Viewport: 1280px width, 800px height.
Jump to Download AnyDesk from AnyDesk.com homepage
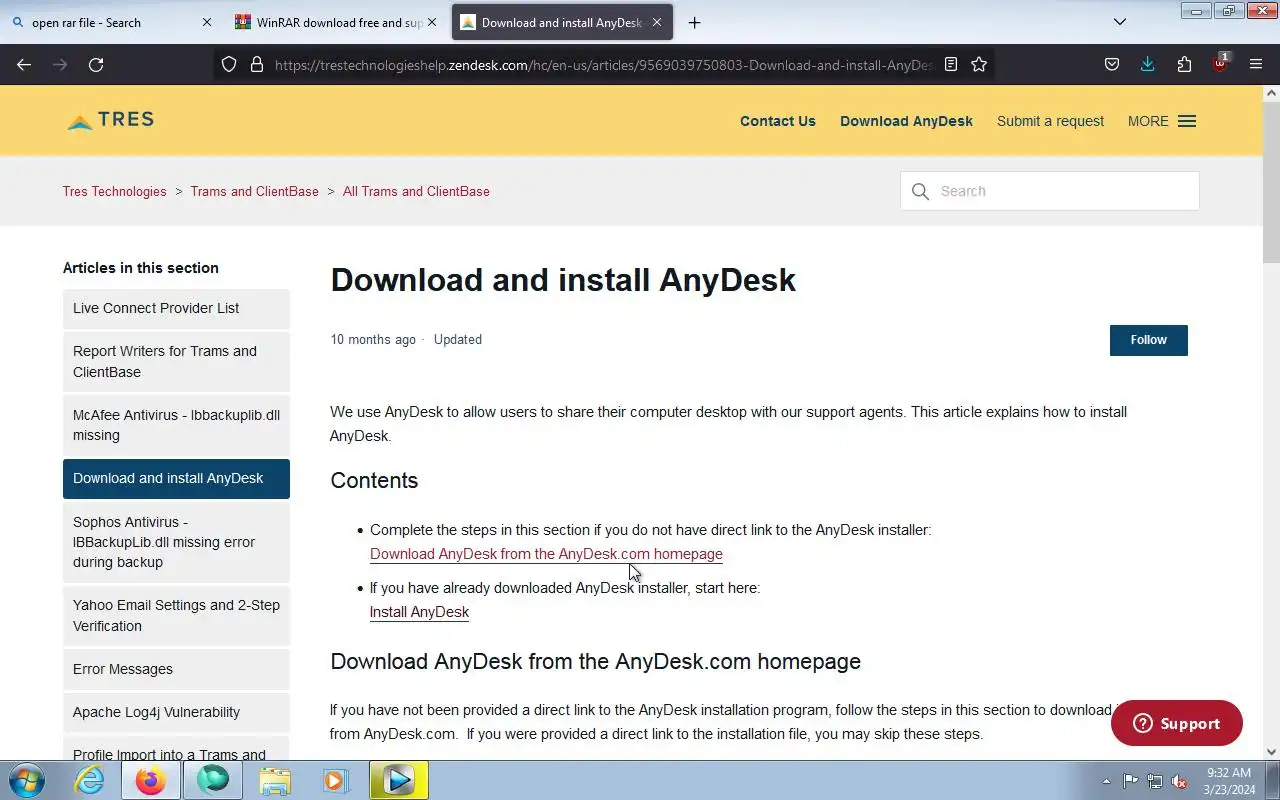546,554
